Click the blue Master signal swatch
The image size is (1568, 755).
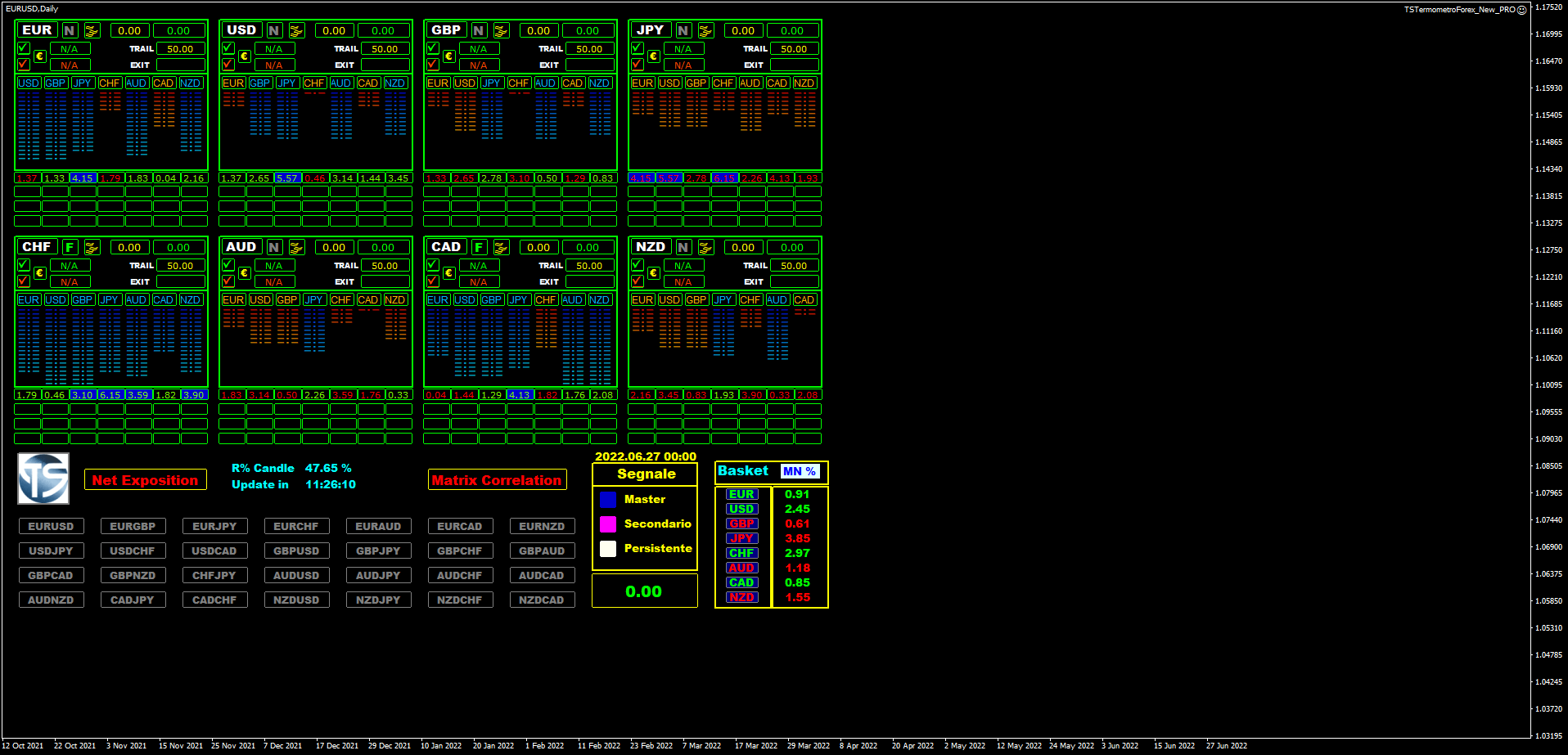coord(608,500)
